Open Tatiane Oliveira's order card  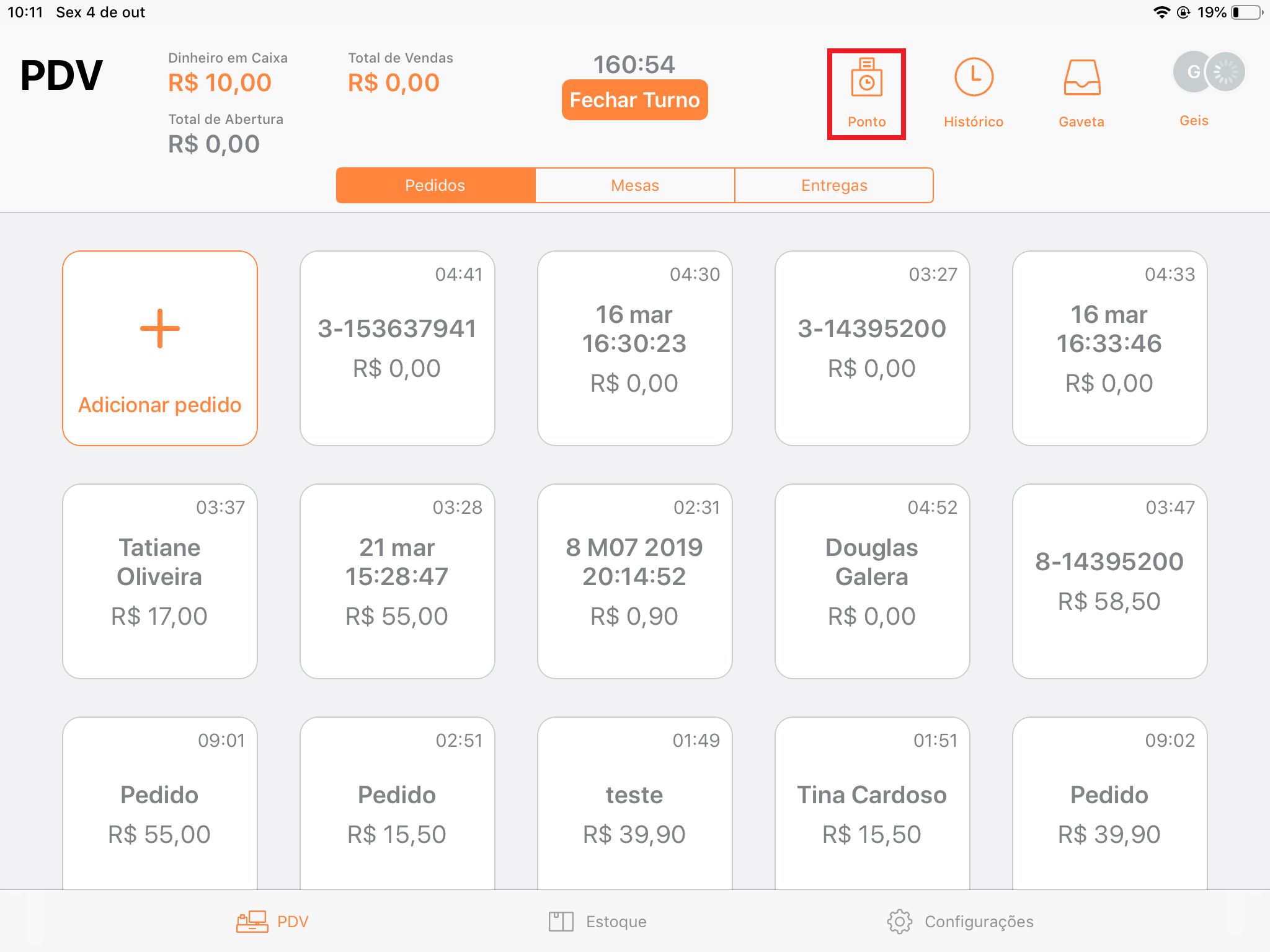[x=160, y=581]
